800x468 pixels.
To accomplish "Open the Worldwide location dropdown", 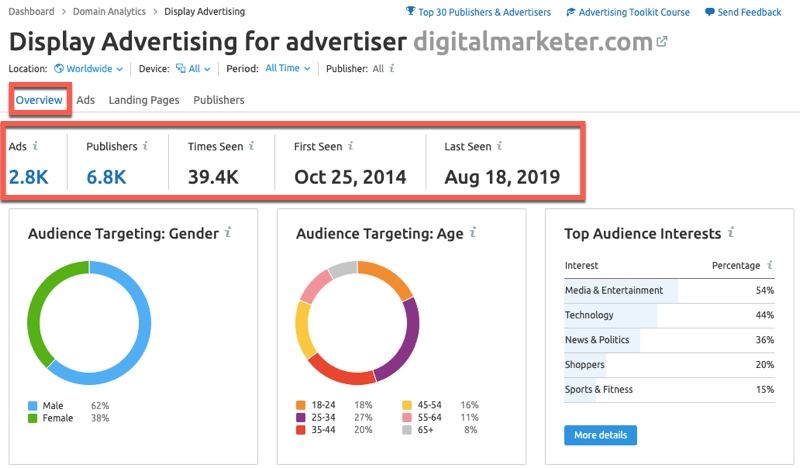I will pos(89,69).
